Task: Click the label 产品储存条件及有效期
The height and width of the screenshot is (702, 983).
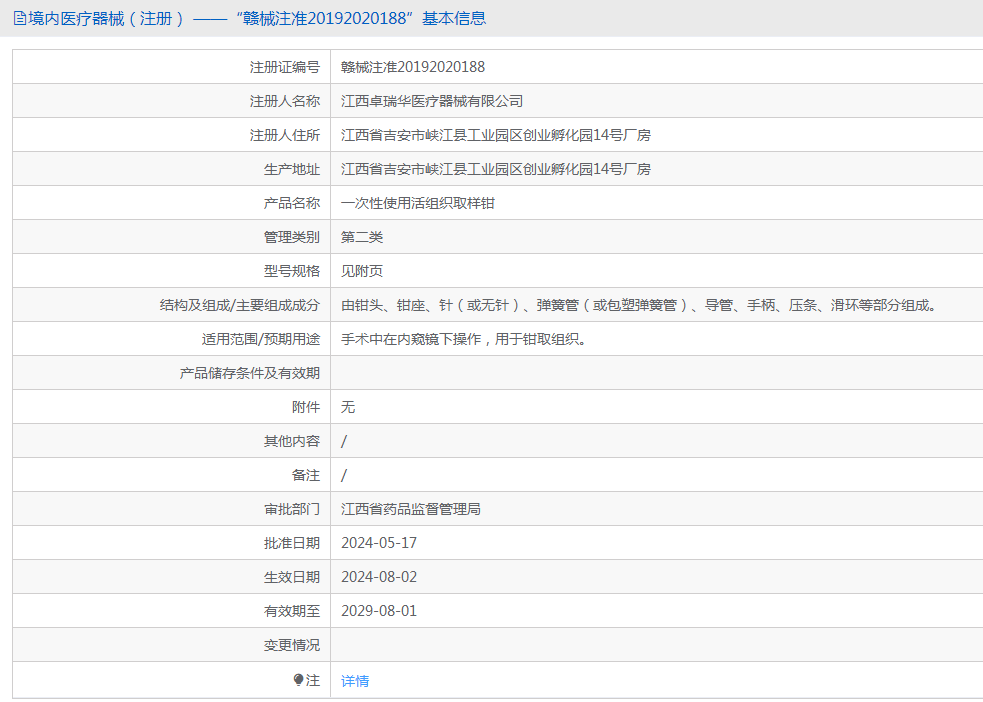Action: (x=250, y=373)
